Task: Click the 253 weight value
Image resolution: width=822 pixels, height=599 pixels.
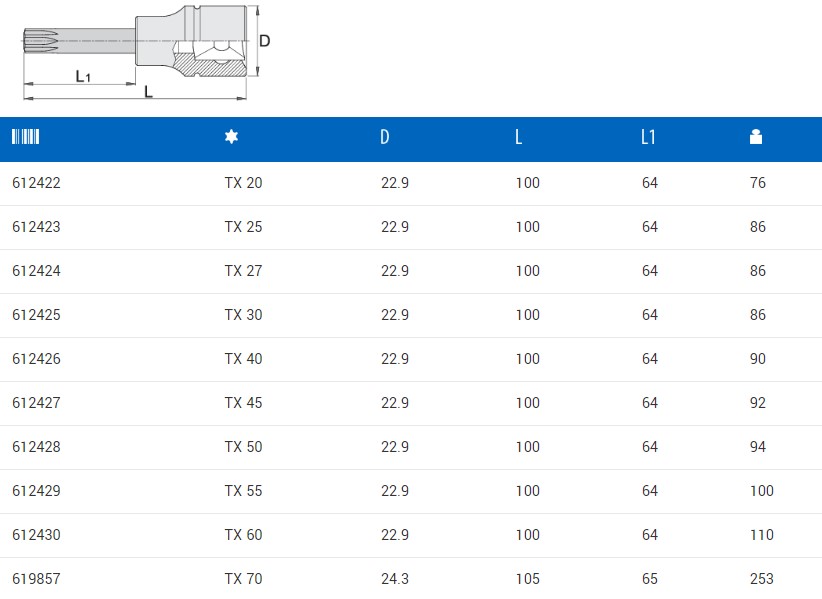Action: pyautogui.click(x=761, y=579)
